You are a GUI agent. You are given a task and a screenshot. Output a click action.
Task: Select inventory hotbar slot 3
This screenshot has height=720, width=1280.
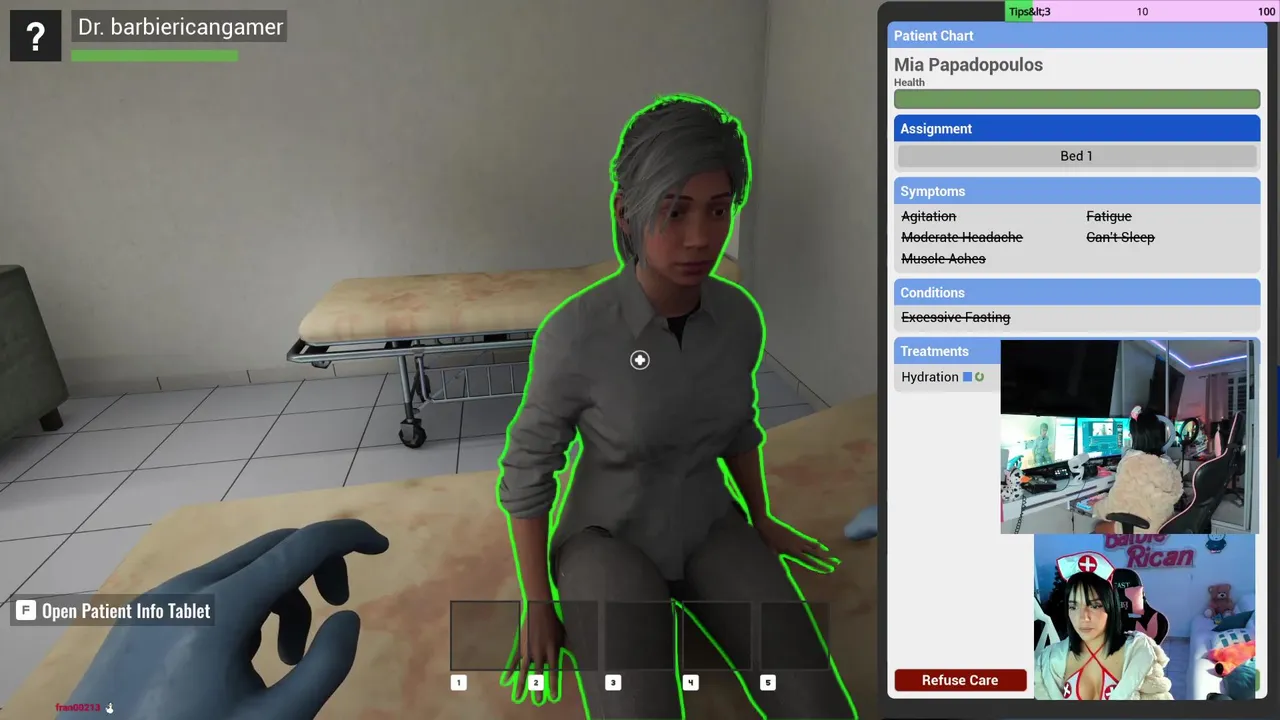(x=640, y=635)
